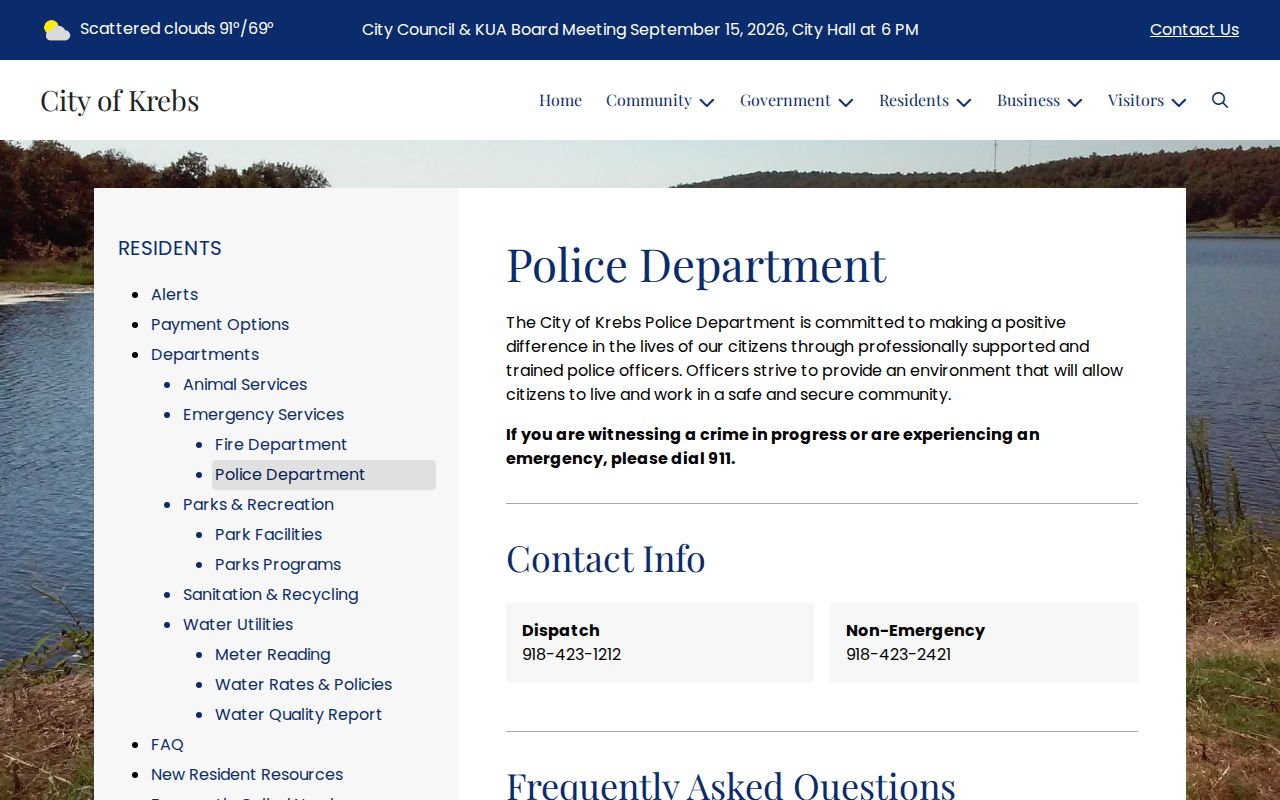
Task: Open the Alerts sidebar link
Action: pos(175,294)
